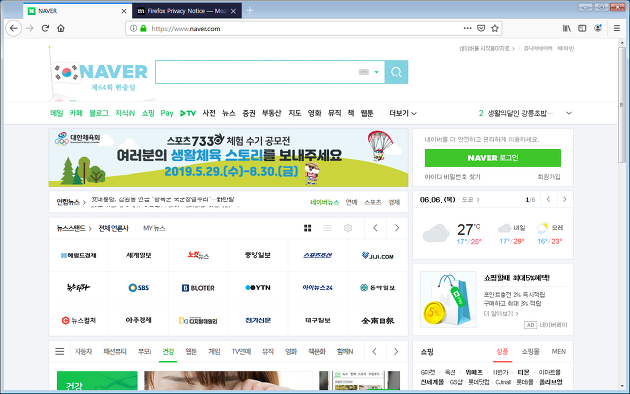This screenshot has height=394, width=630.
Task: Open the SBS news publisher tile
Action: pyautogui.click(x=139, y=288)
